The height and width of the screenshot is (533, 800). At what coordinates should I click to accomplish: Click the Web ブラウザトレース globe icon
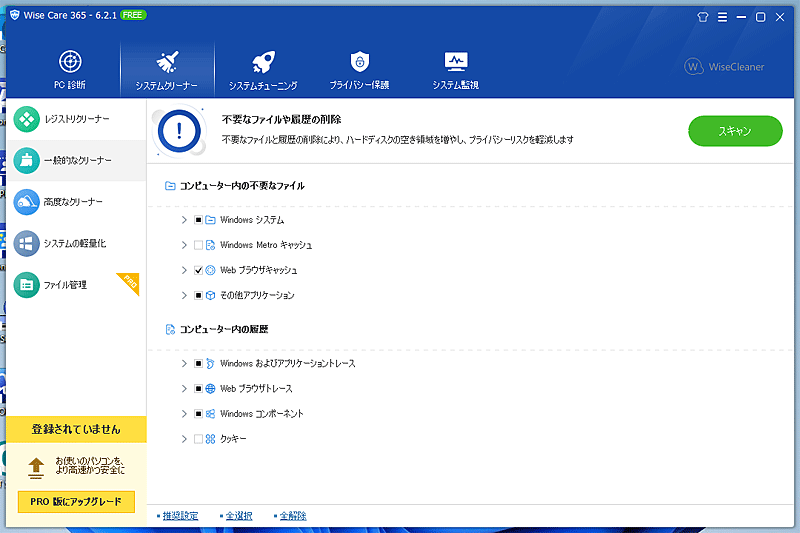pyautogui.click(x=210, y=389)
